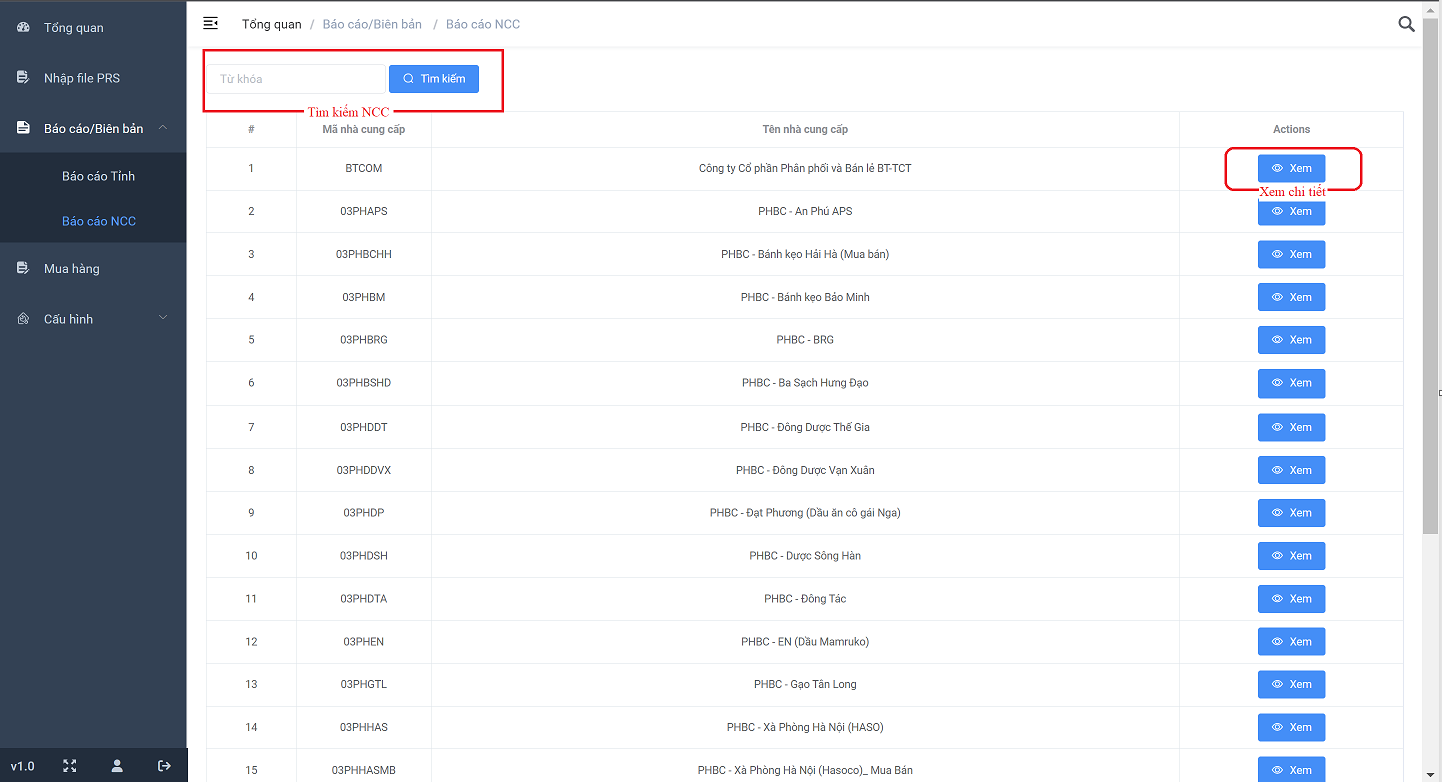1442x782 pixels.
Task: Open the user profile icon
Action: [x=117, y=766]
